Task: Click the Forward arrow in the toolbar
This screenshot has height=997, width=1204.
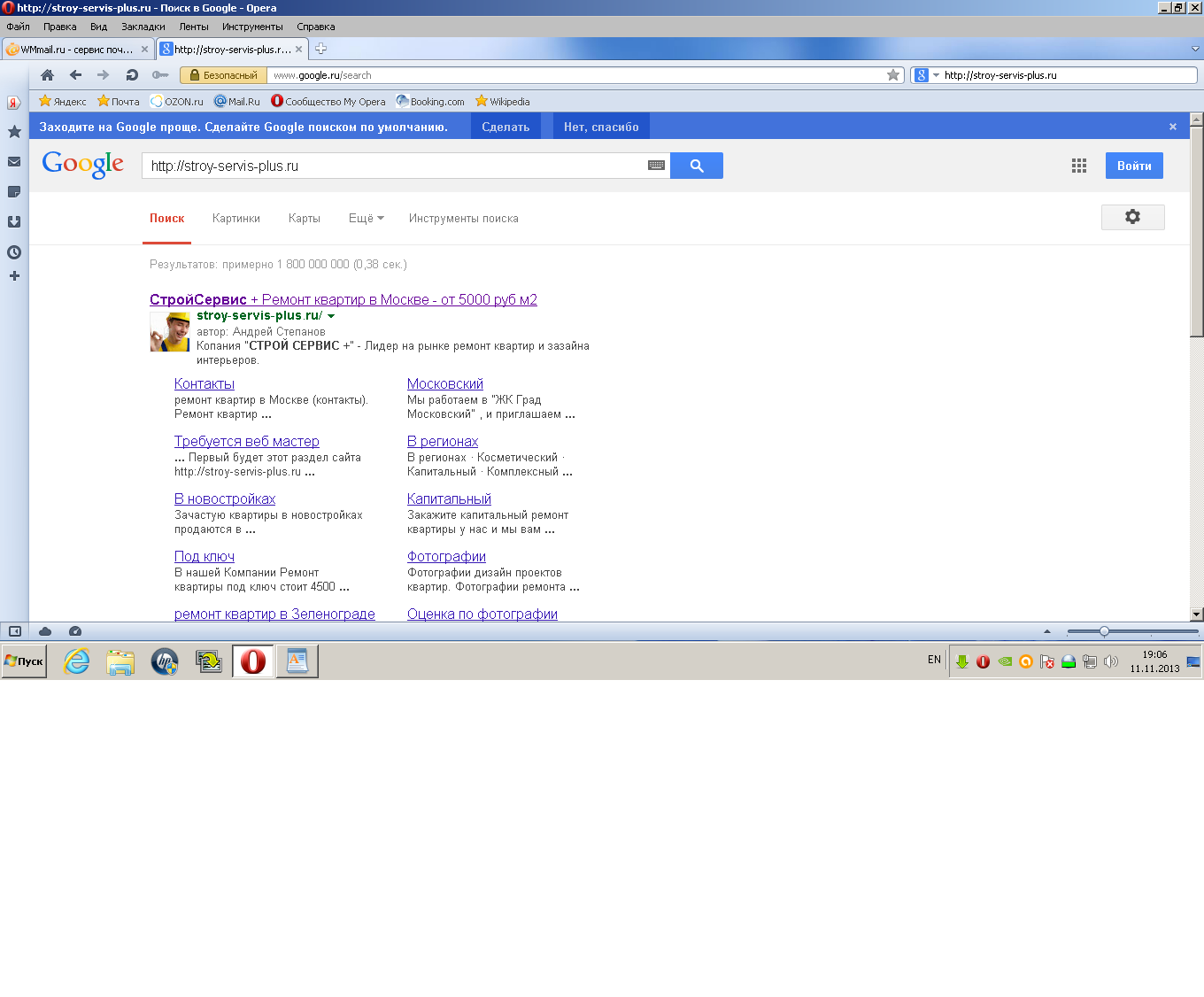Action: point(104,75)
